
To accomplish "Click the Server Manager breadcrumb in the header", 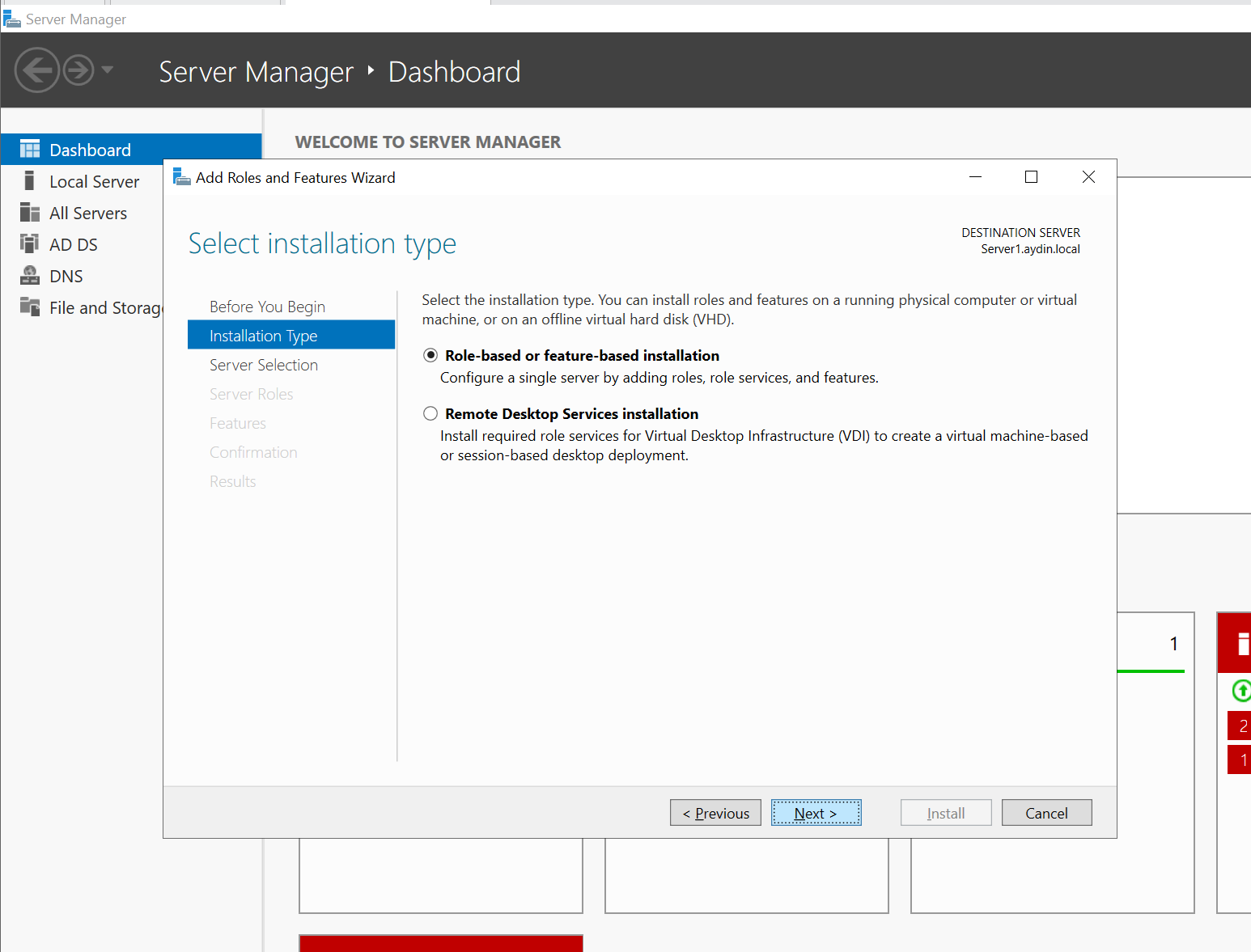I will [x=256, y=72].
